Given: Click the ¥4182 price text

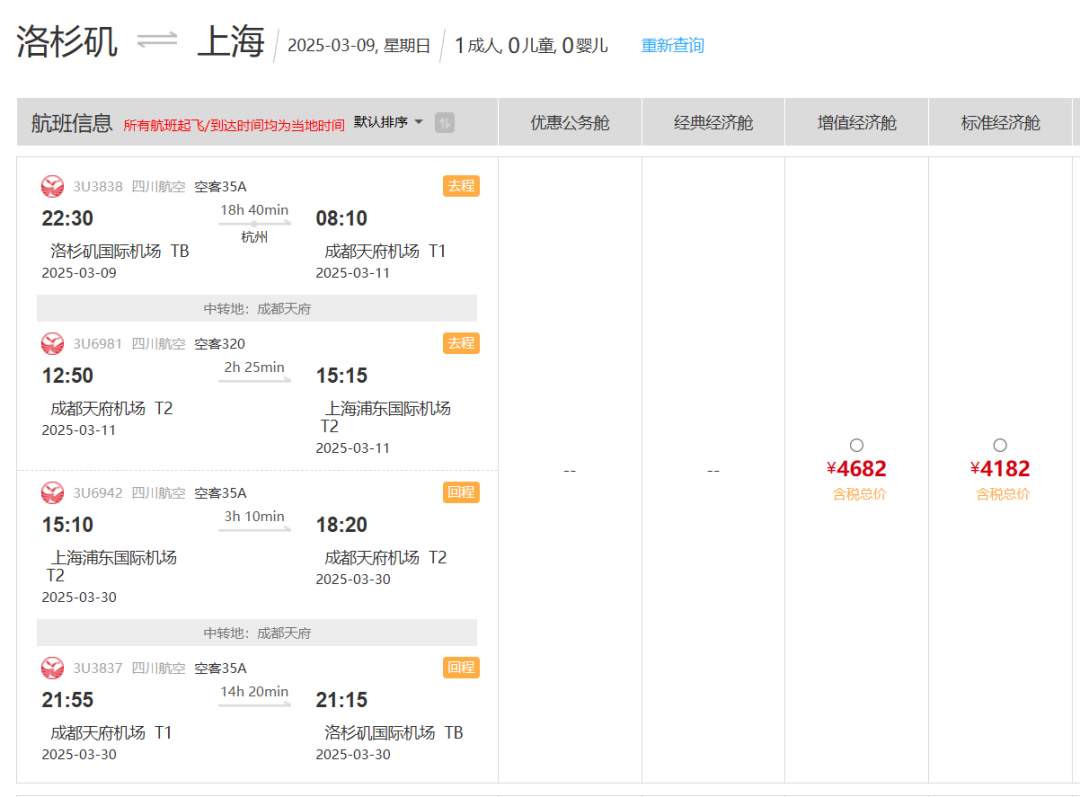Looking at the screenshot, I should [x=1000, y=469].
